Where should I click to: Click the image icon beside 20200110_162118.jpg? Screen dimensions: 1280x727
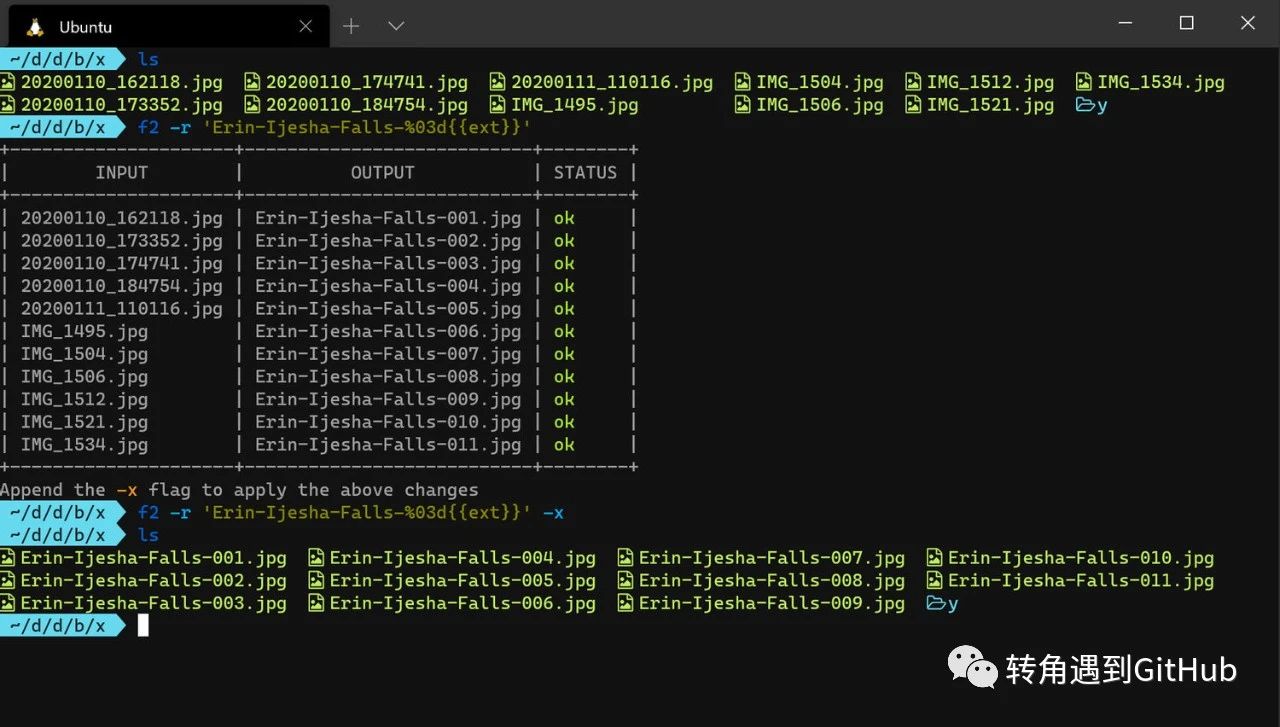pos(8,82)
